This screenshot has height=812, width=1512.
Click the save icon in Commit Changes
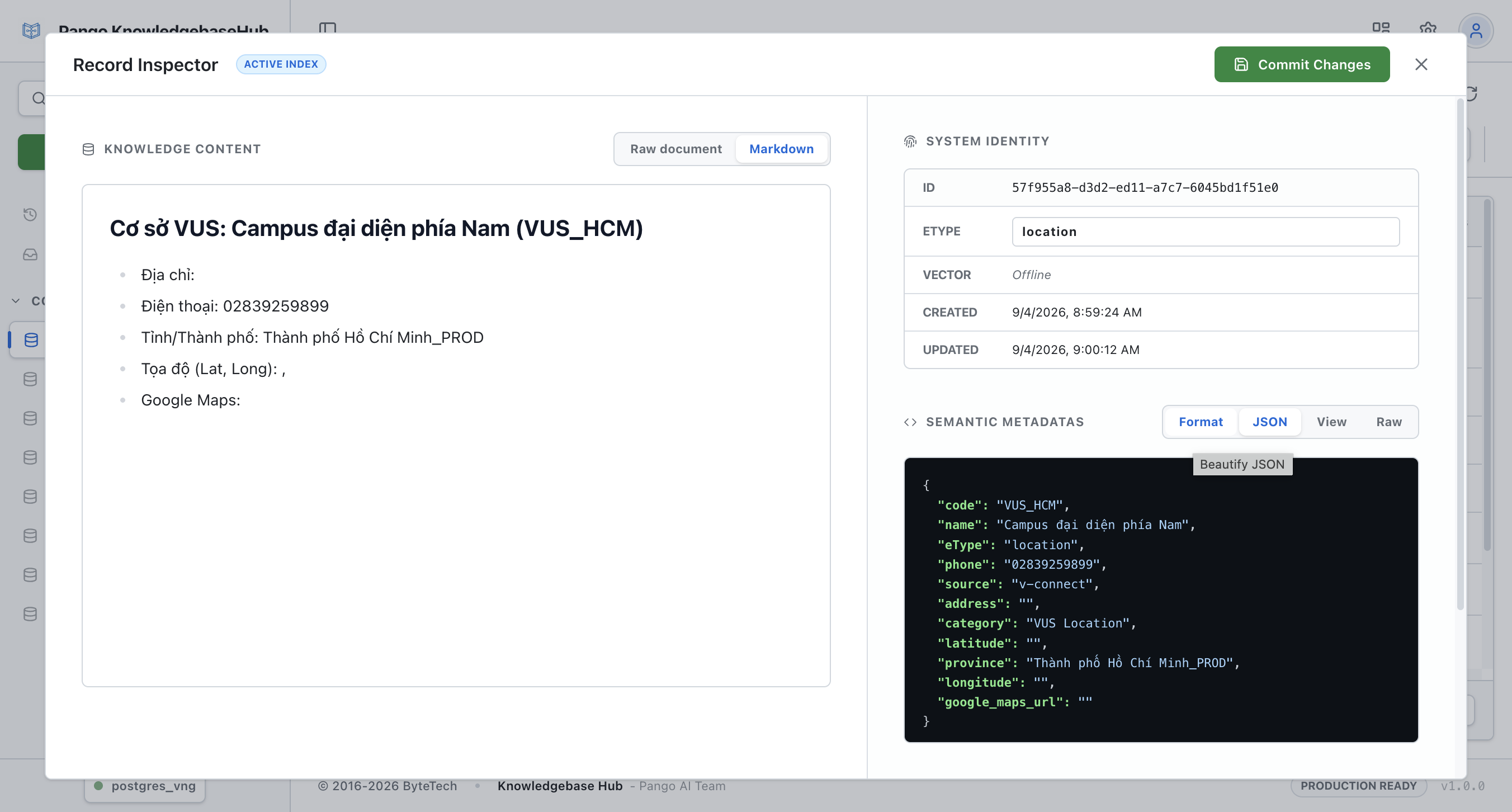pos(1241,64)
